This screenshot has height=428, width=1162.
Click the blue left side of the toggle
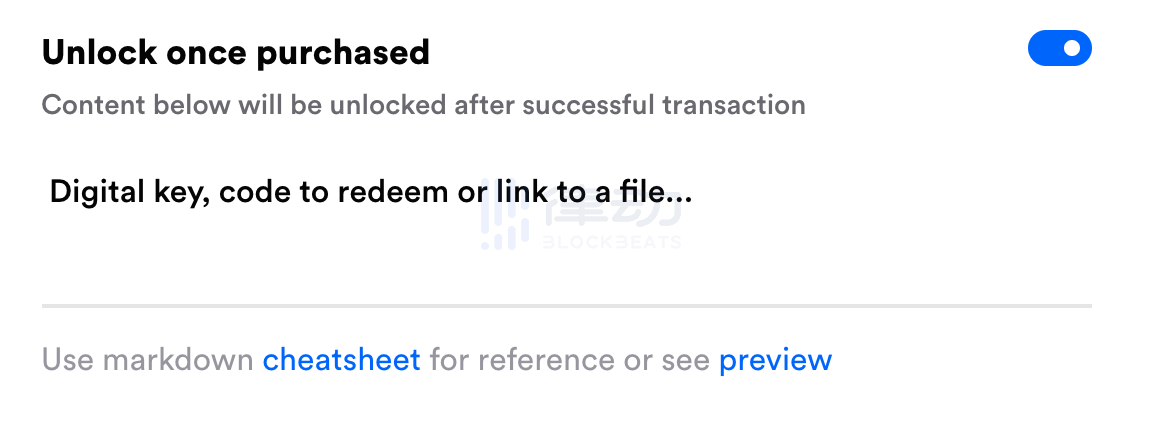(x=1044, y=48)
